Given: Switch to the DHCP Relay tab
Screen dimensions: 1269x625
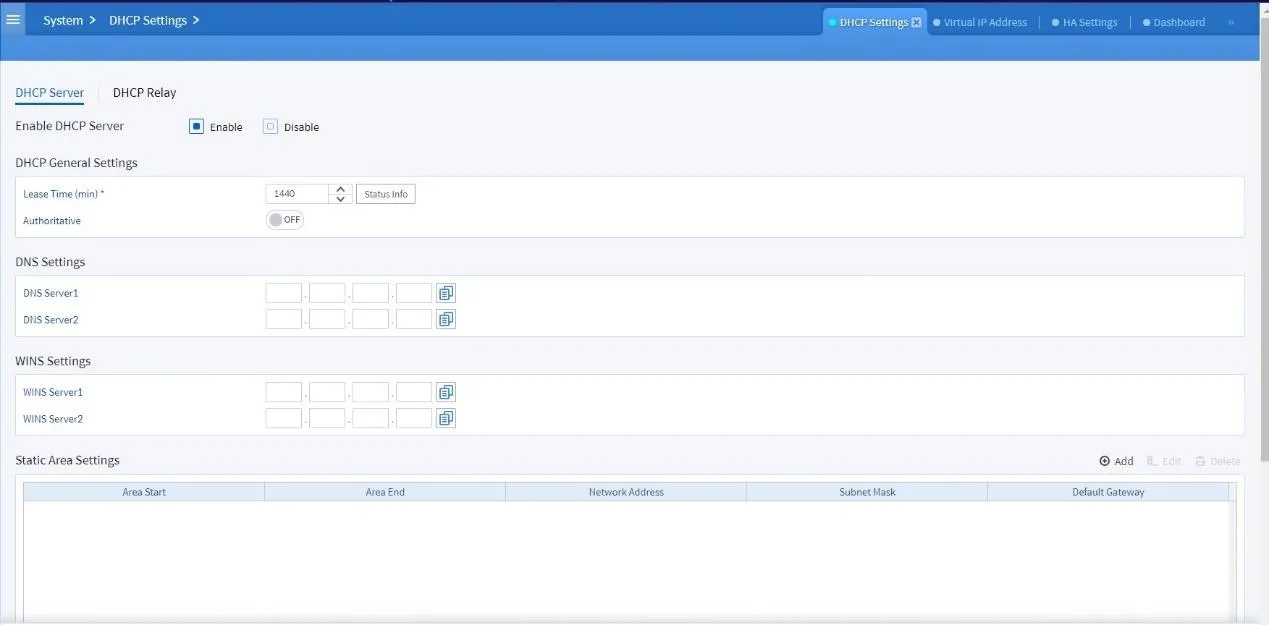Looking at the screenshot, I should (144, 92).
